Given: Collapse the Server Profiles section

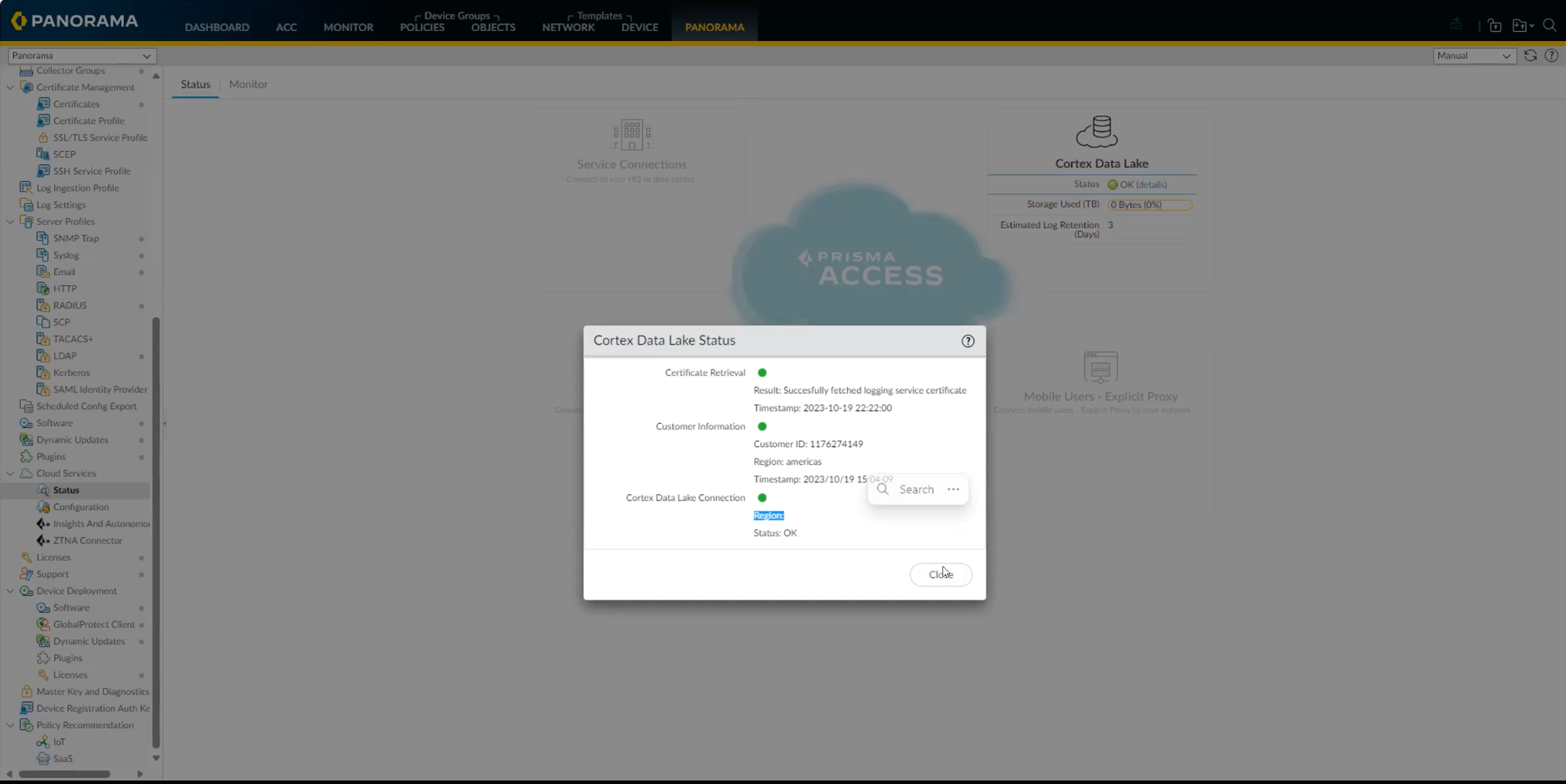Looking at the screenshot, I should 10,221.
